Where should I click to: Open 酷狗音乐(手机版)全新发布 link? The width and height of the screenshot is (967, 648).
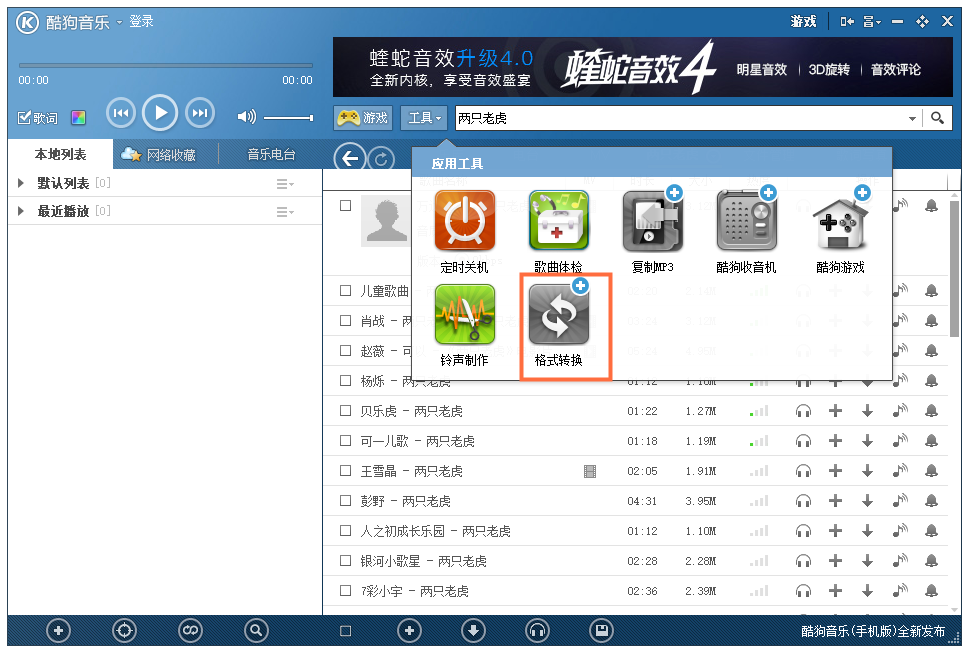[x=873, y=631]
